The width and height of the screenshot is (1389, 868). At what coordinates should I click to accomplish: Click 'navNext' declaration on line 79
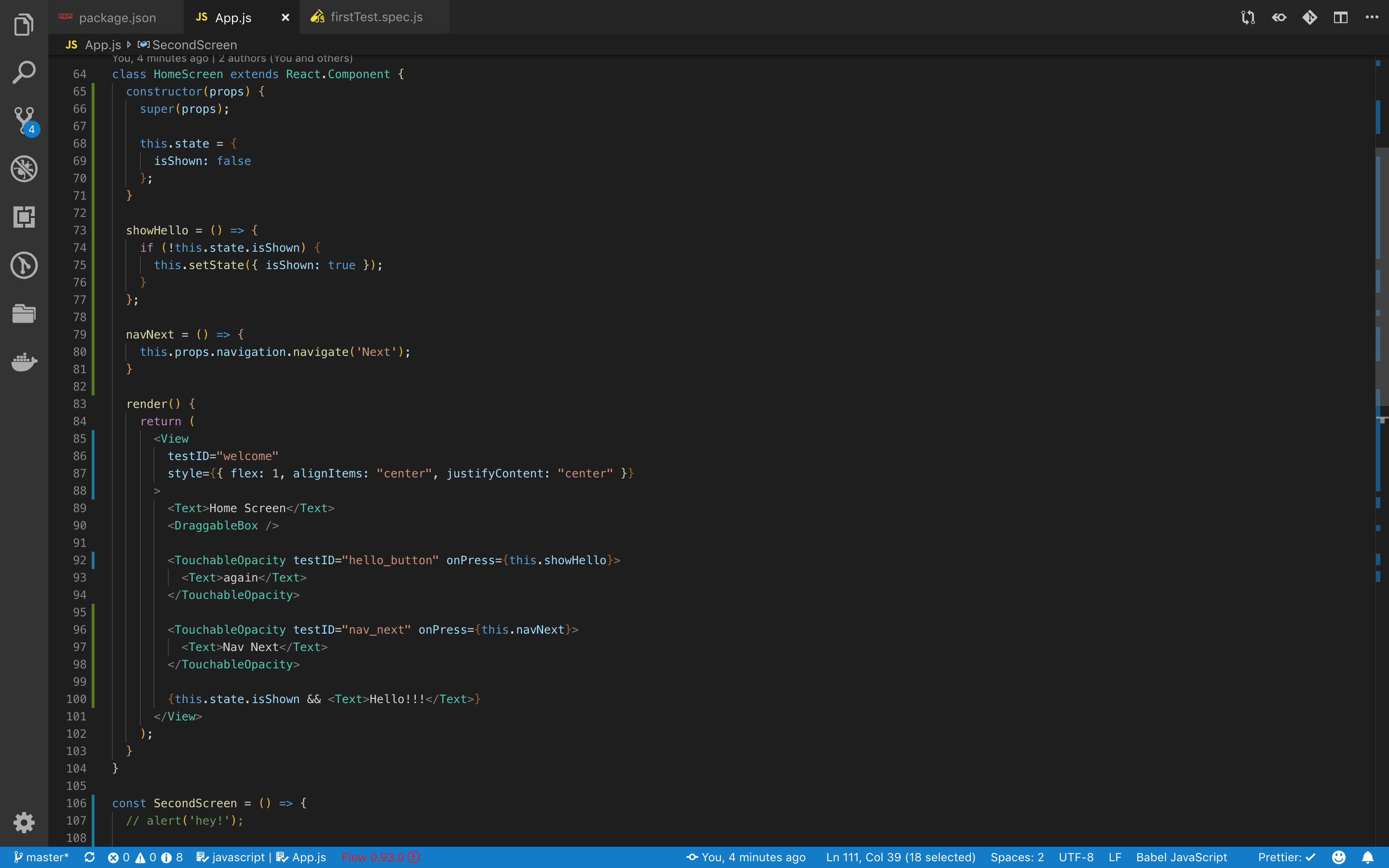[x=150, y=334]
